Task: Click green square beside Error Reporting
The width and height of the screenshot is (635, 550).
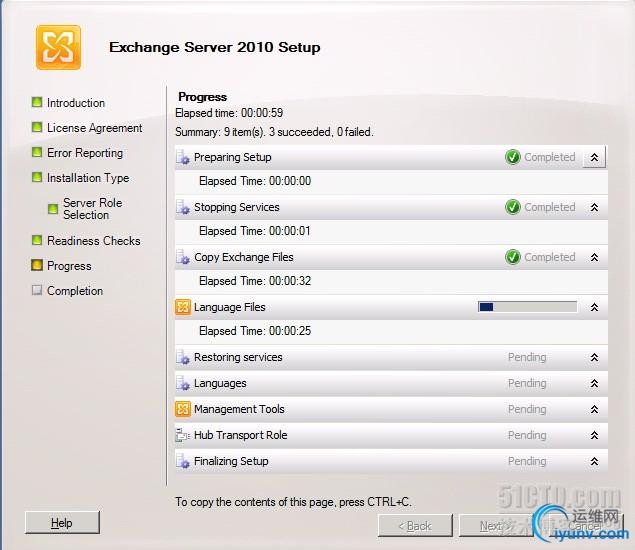Action: (x=37, y=152)
